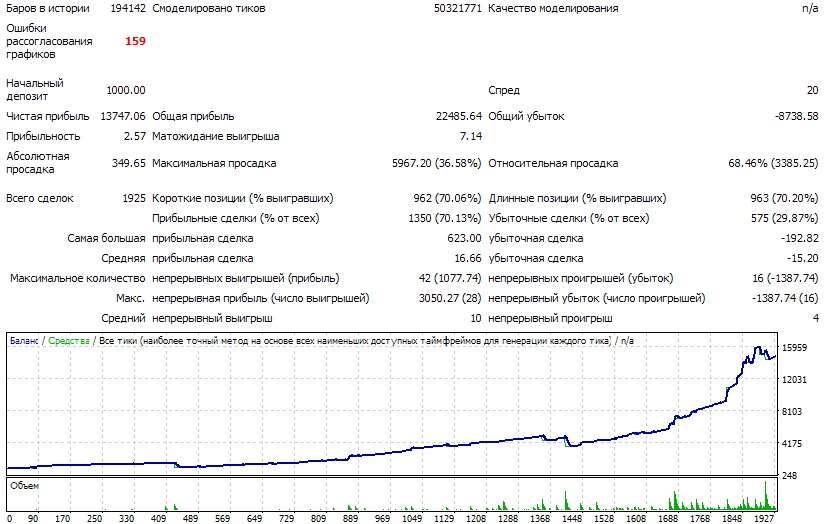Click largest profit trade value 623.00
This screenshot has width=831, height=524.
click(464, 239)
